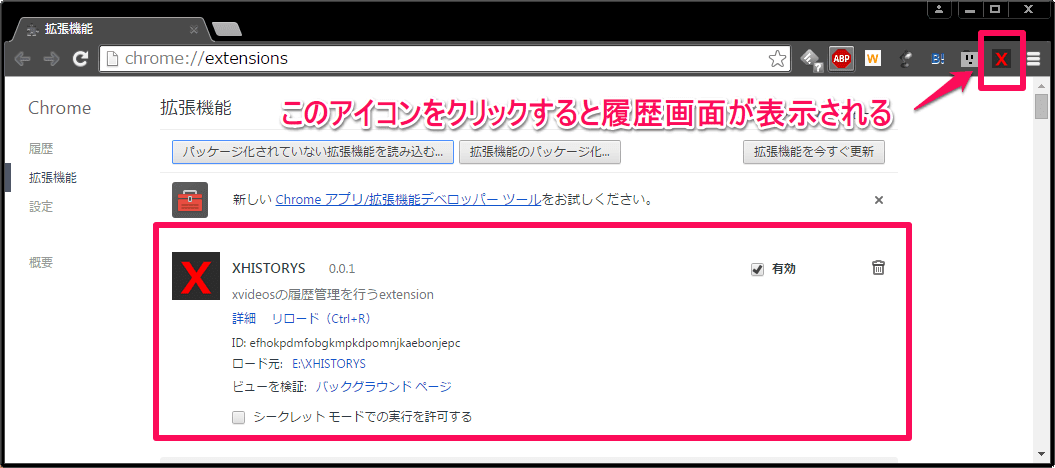This screenshot has width=1055, height=468.
Task: Enable シークレット モードでの実行を許可する checkbox
Action: tap(238, 418)
